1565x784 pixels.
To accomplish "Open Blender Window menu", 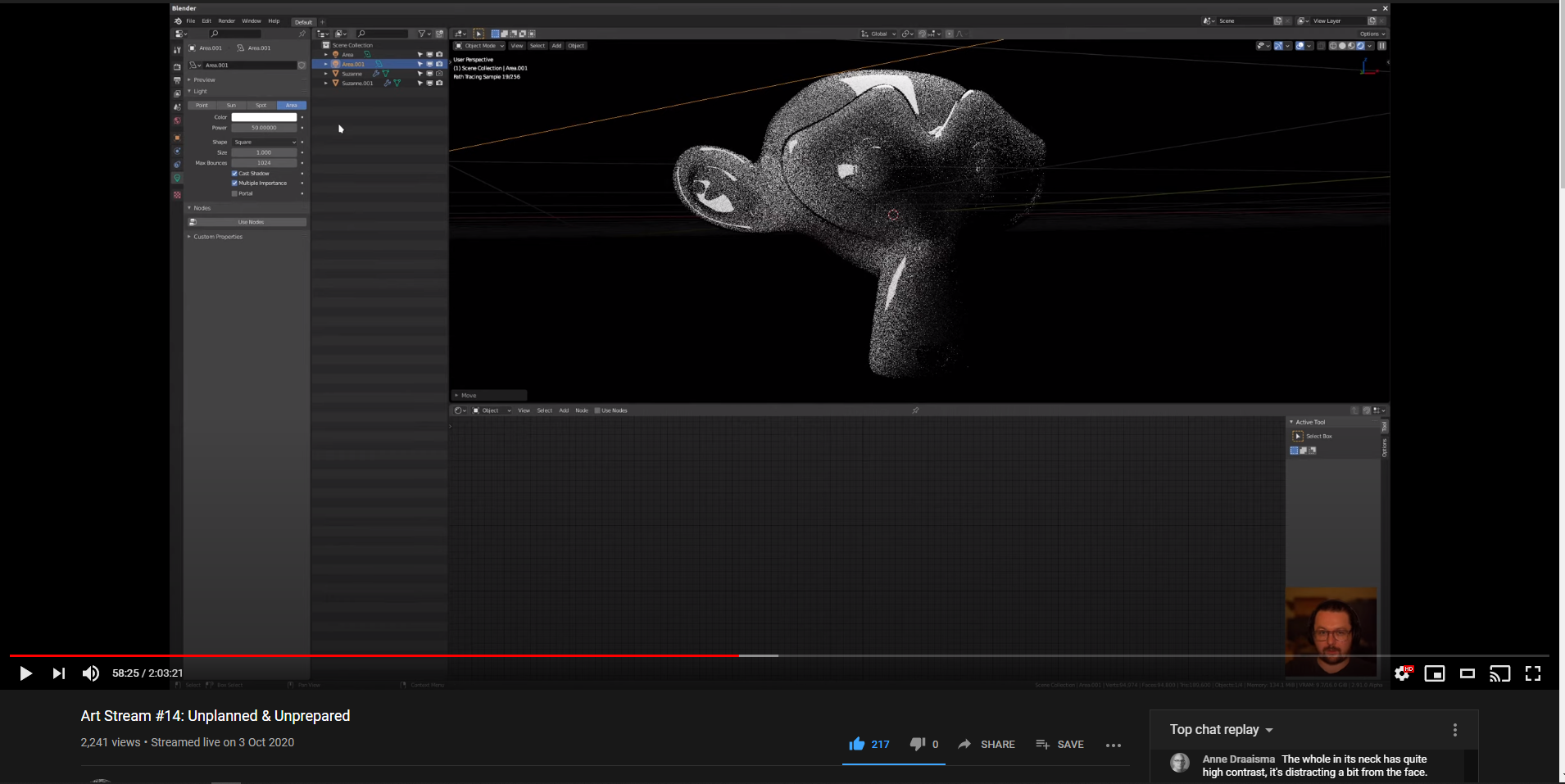I will (x=252, y=21).
